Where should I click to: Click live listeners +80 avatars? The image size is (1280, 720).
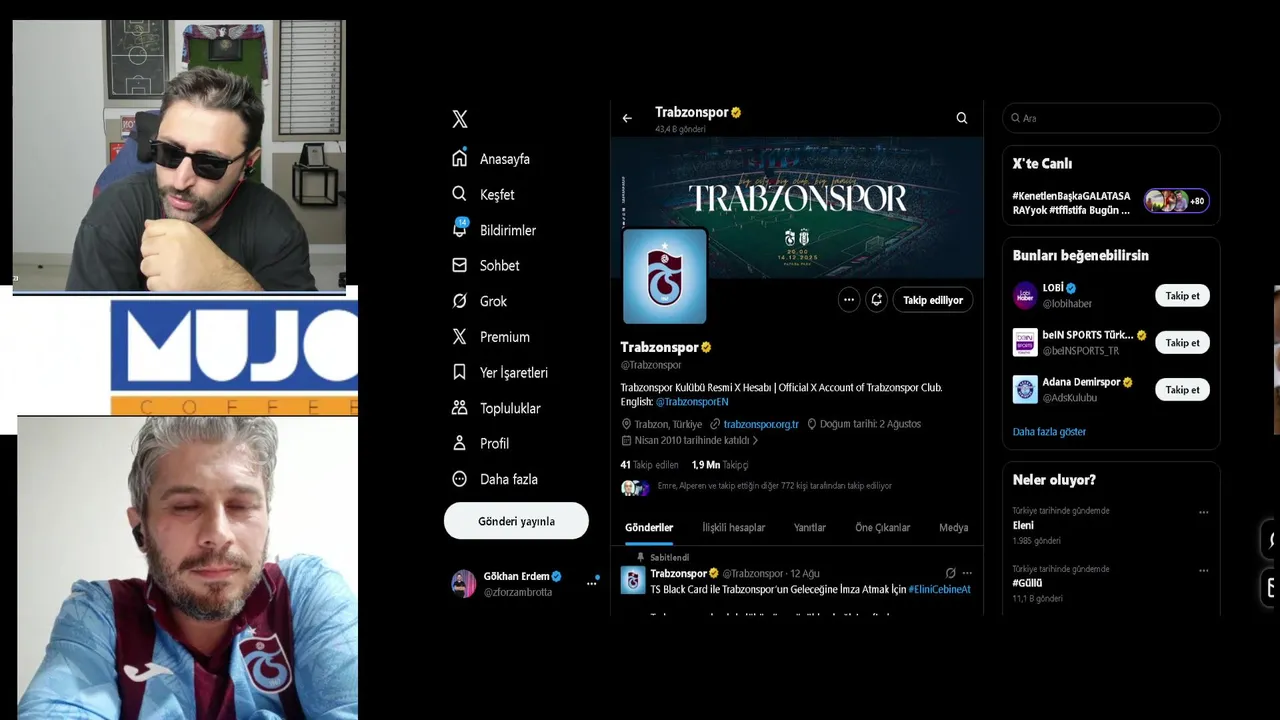pos(1177,201)
